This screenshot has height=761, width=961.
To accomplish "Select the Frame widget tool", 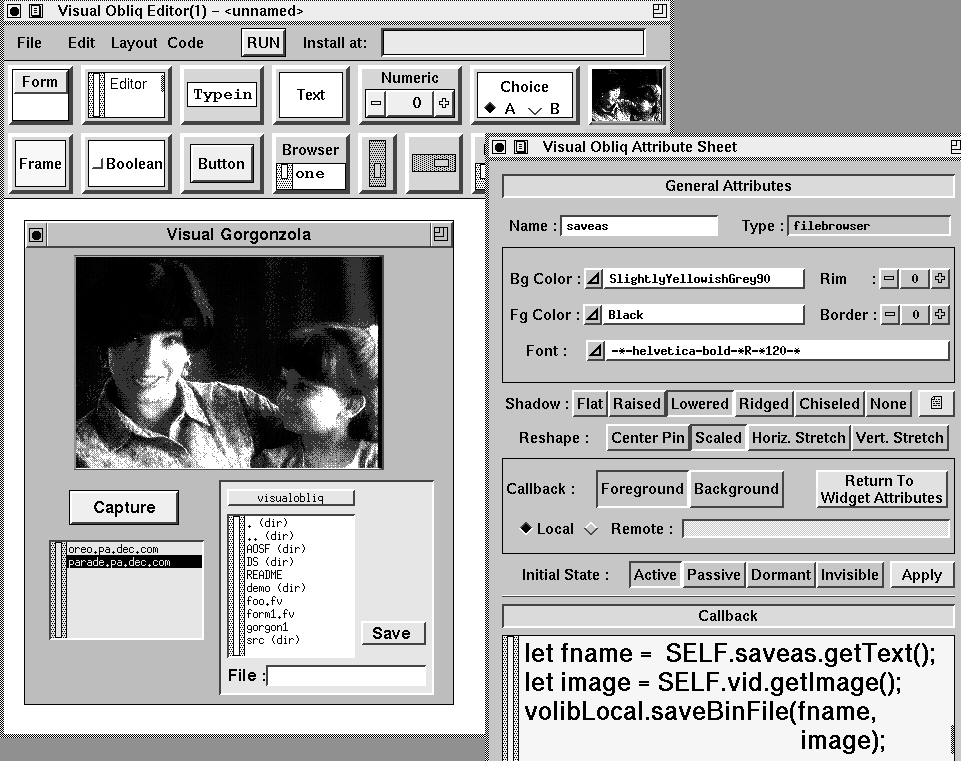I will (40, 164).
